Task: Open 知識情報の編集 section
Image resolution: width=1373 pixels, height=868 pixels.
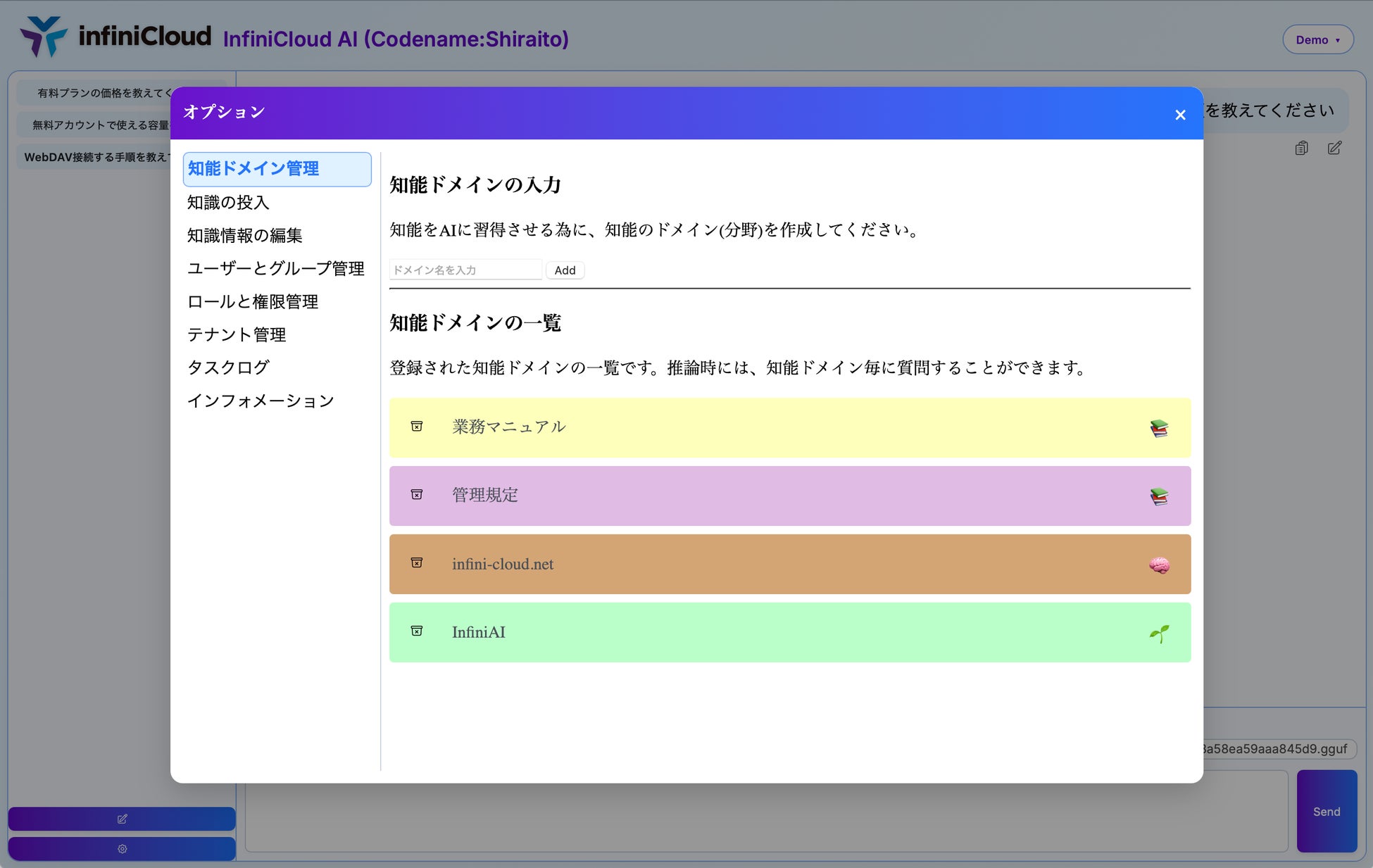Action: click(x=244, y=236)
